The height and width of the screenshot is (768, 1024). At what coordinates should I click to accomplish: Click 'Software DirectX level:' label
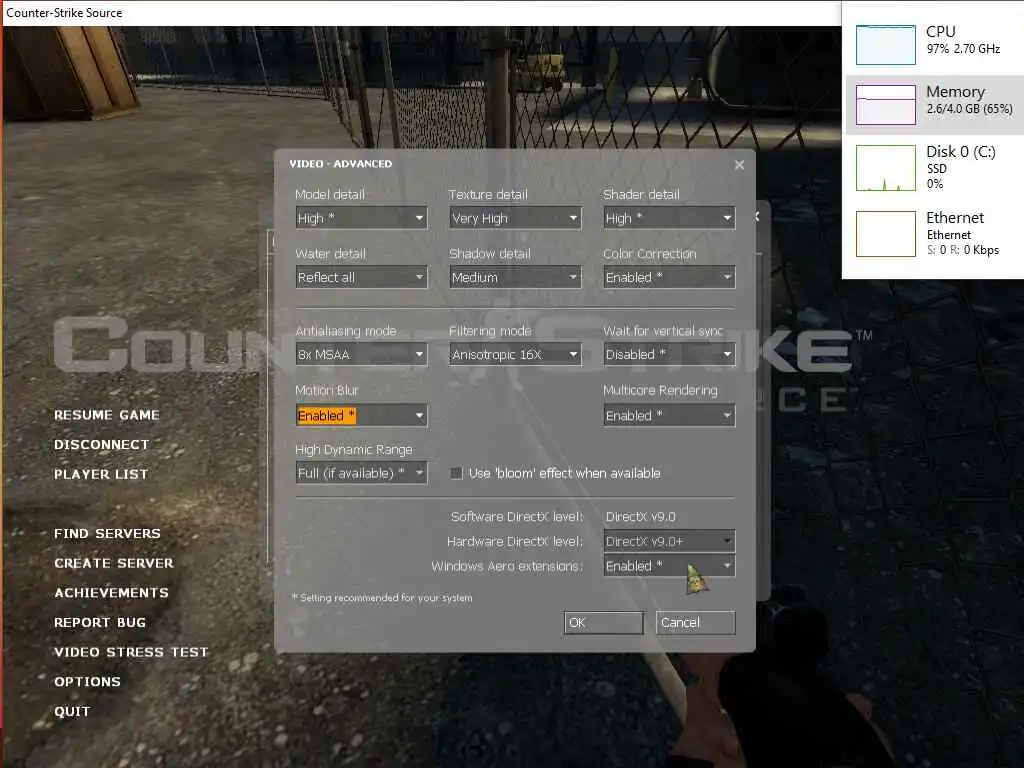point(517,517)
